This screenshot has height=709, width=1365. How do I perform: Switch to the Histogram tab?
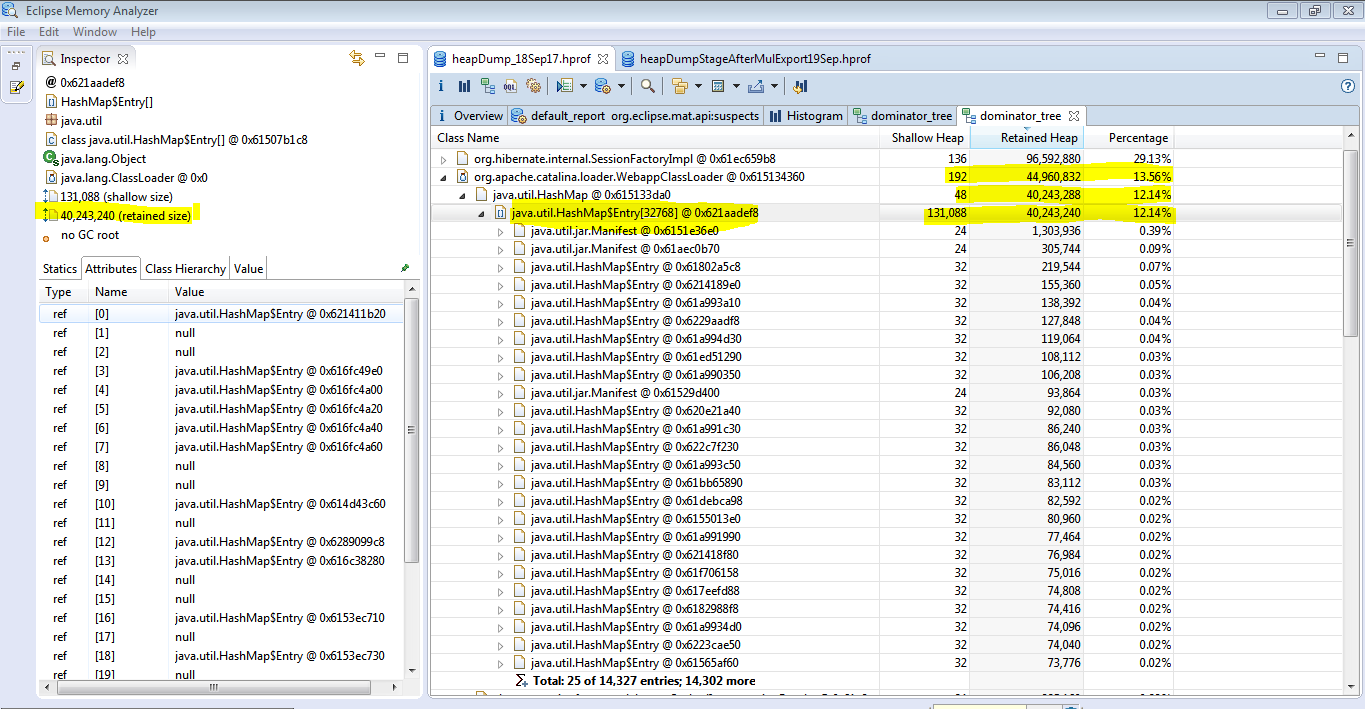point(806,116)
